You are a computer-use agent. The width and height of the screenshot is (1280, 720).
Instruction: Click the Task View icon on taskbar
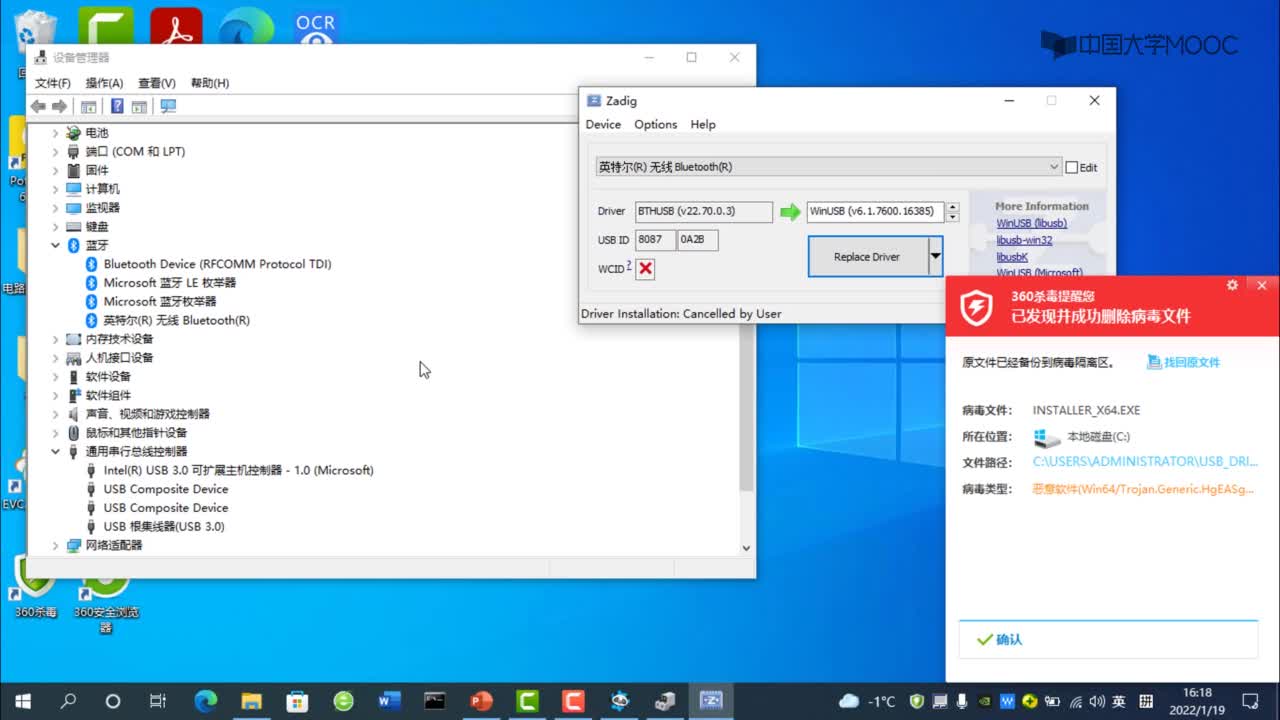tap(157, 700)
